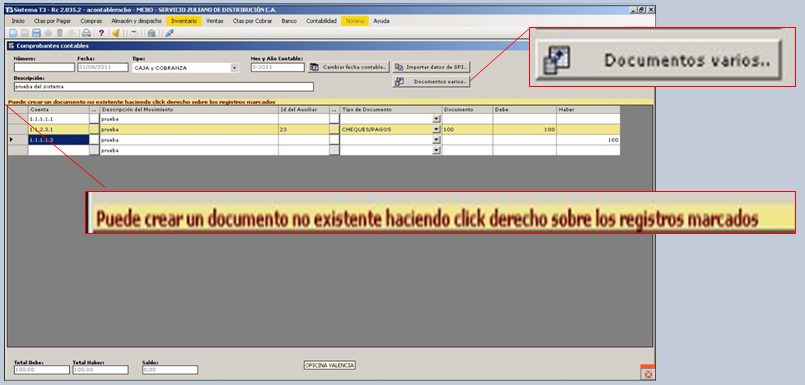Open the Ctas por Pagar menu
Image resolution: width=805 pixels, height=385 pixels.
[52, 21]
